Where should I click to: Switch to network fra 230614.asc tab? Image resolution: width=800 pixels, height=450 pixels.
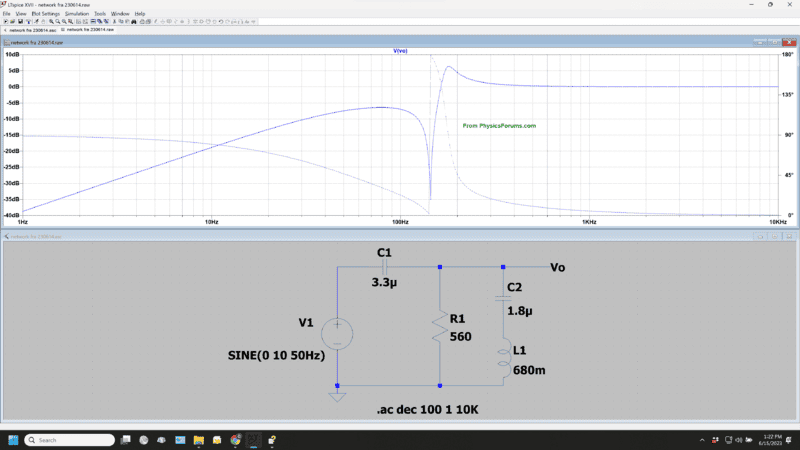(x=32, y=31)
